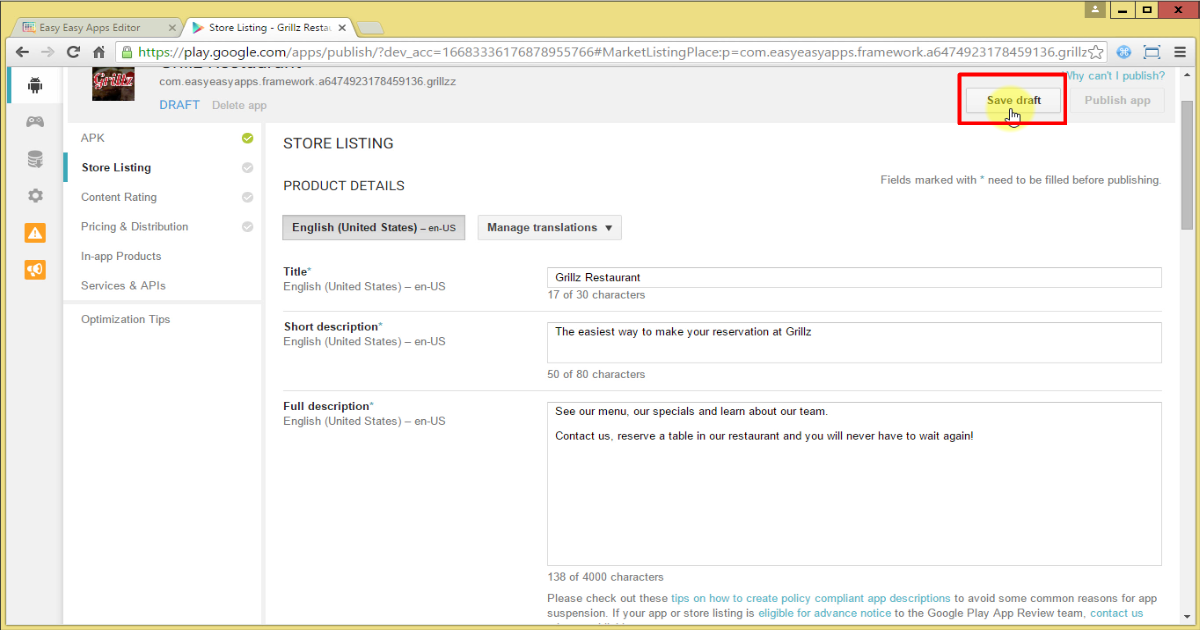Open the orange Alerts warning icon
The image size is (1200, 630).
(x=35, y=233)
